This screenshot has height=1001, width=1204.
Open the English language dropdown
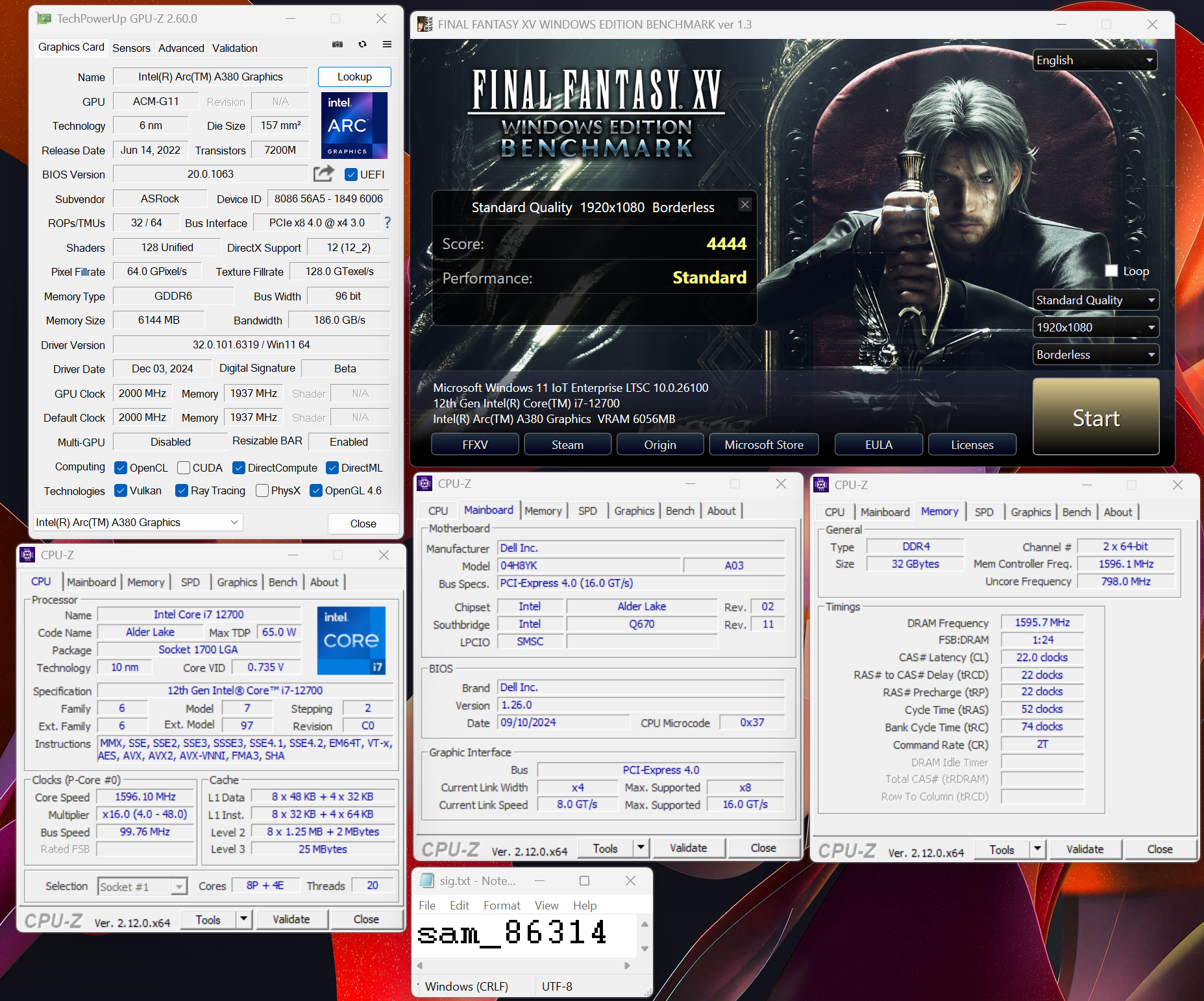[x=1095, y=60]
